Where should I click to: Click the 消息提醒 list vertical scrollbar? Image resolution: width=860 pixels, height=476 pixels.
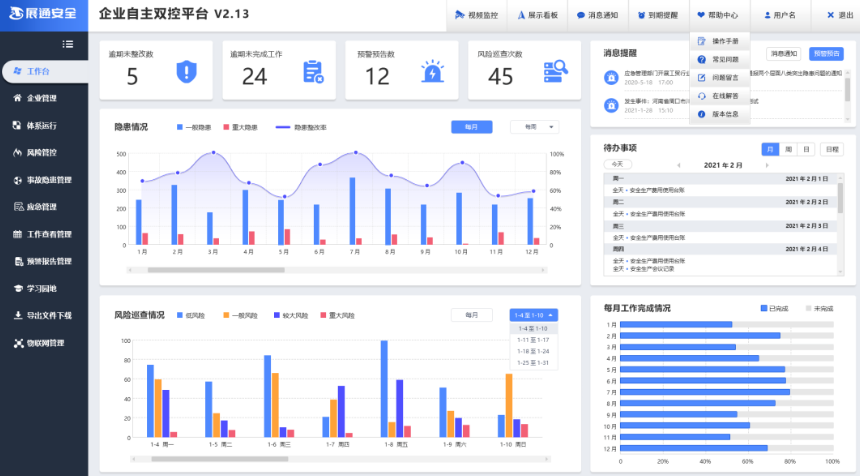click(847, 90)
